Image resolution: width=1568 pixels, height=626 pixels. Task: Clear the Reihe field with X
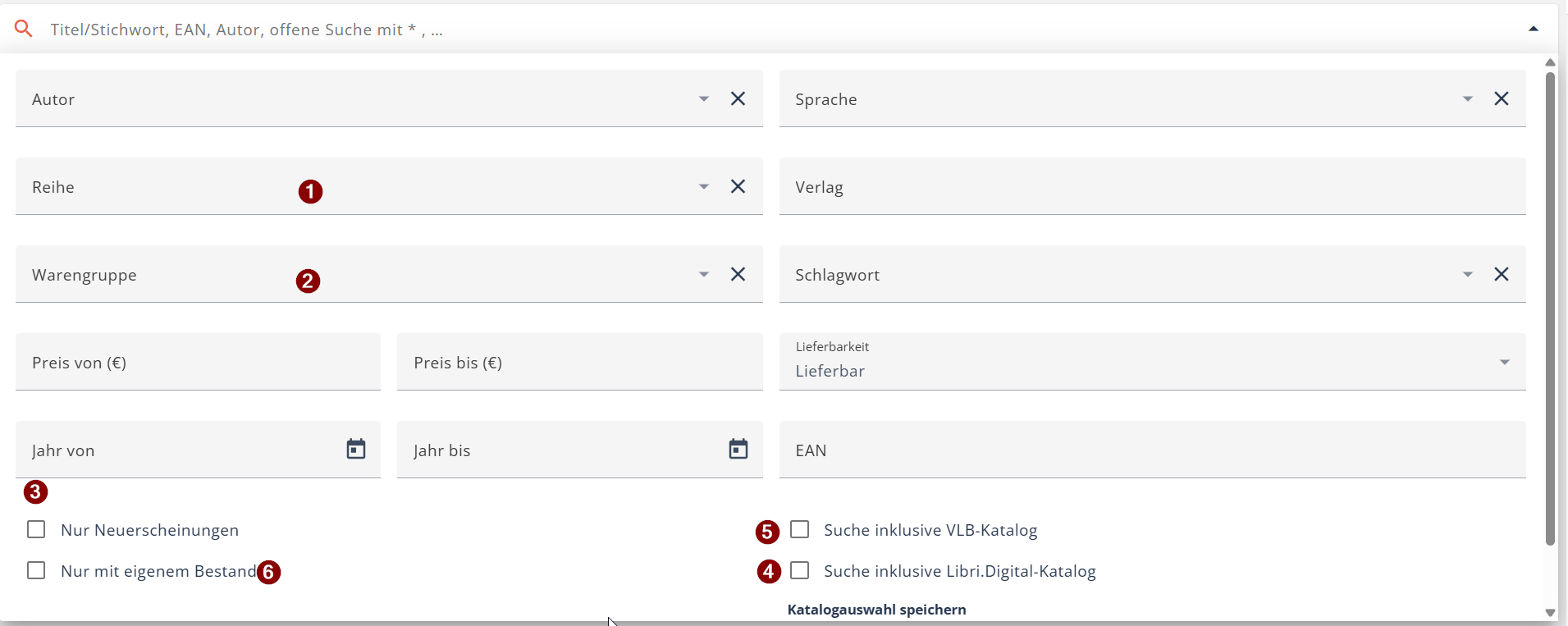(x=738, y=186)
